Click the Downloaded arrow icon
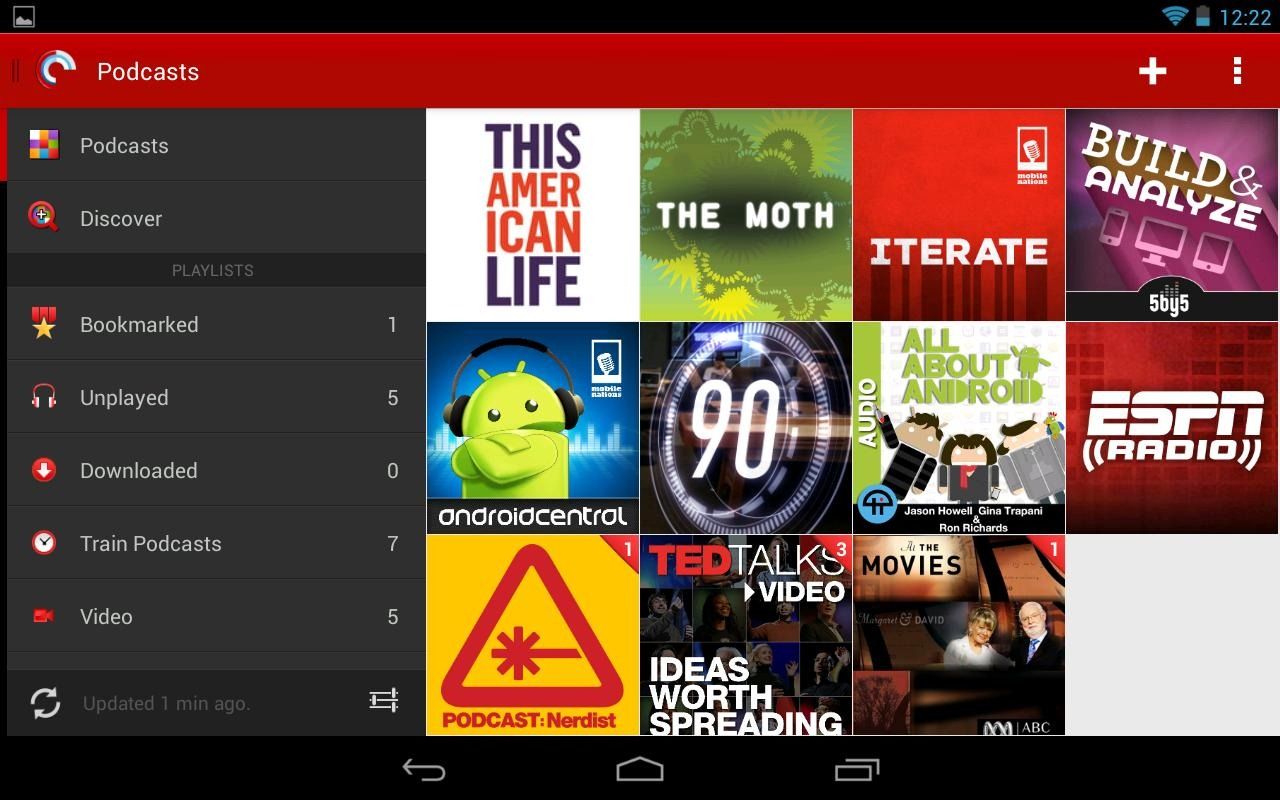The height and width of the screenshot is (800, 1280). [44, 470]
